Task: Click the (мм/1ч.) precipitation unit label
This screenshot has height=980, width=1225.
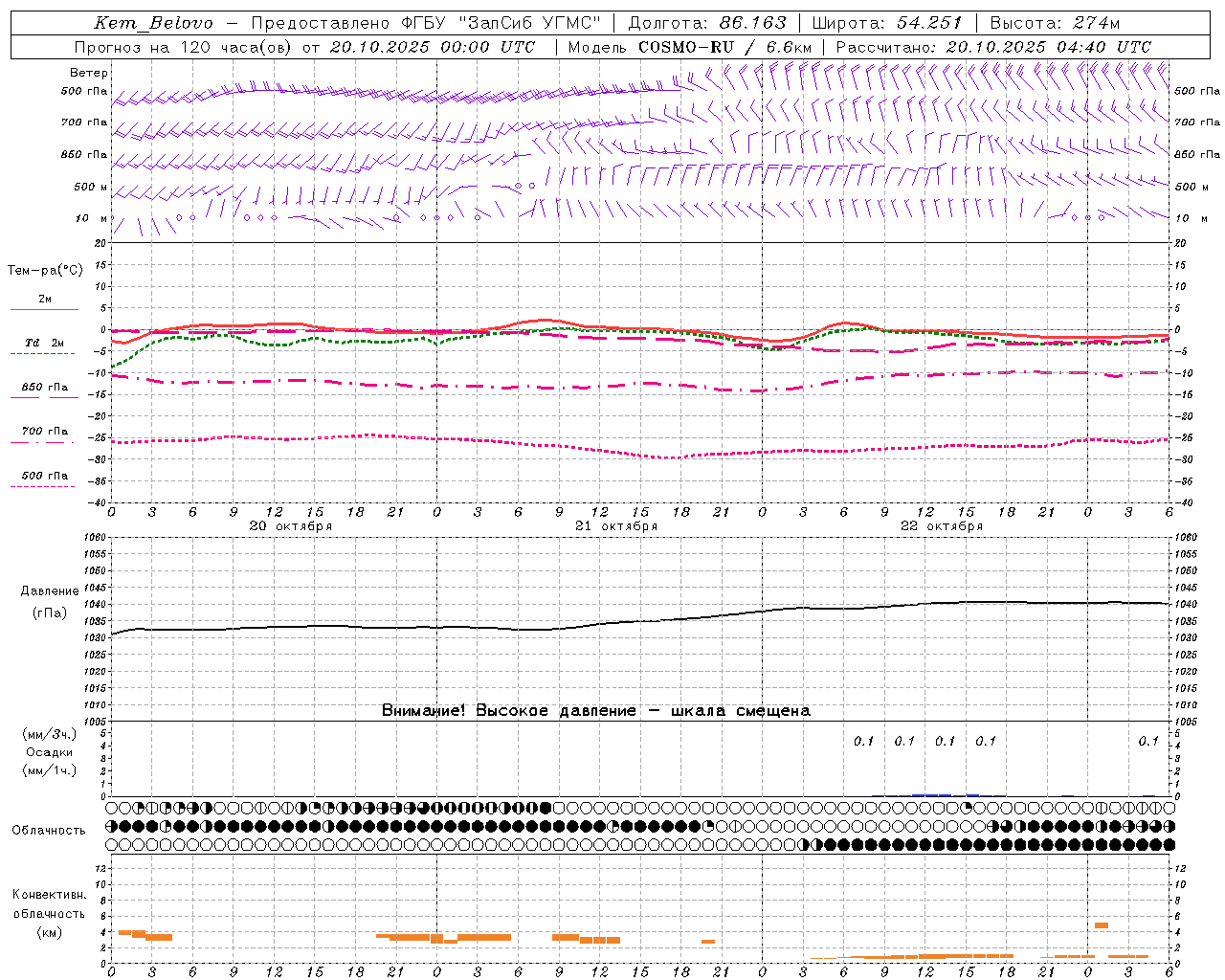Action: coord(50,770)
